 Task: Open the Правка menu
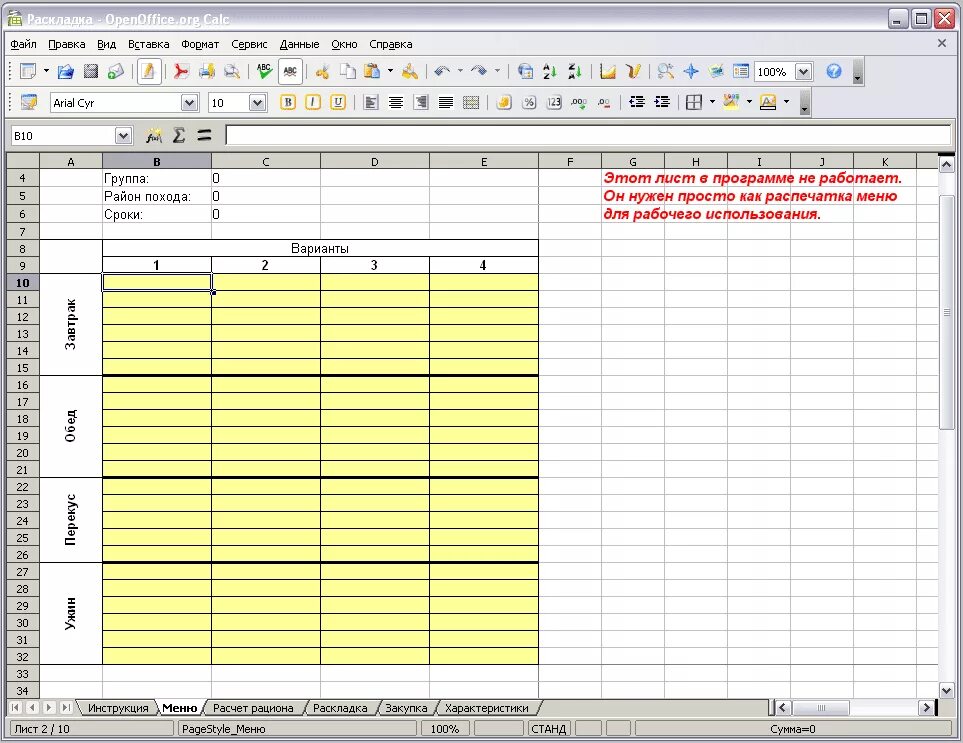pyautogui.click(x=66, y=44)
